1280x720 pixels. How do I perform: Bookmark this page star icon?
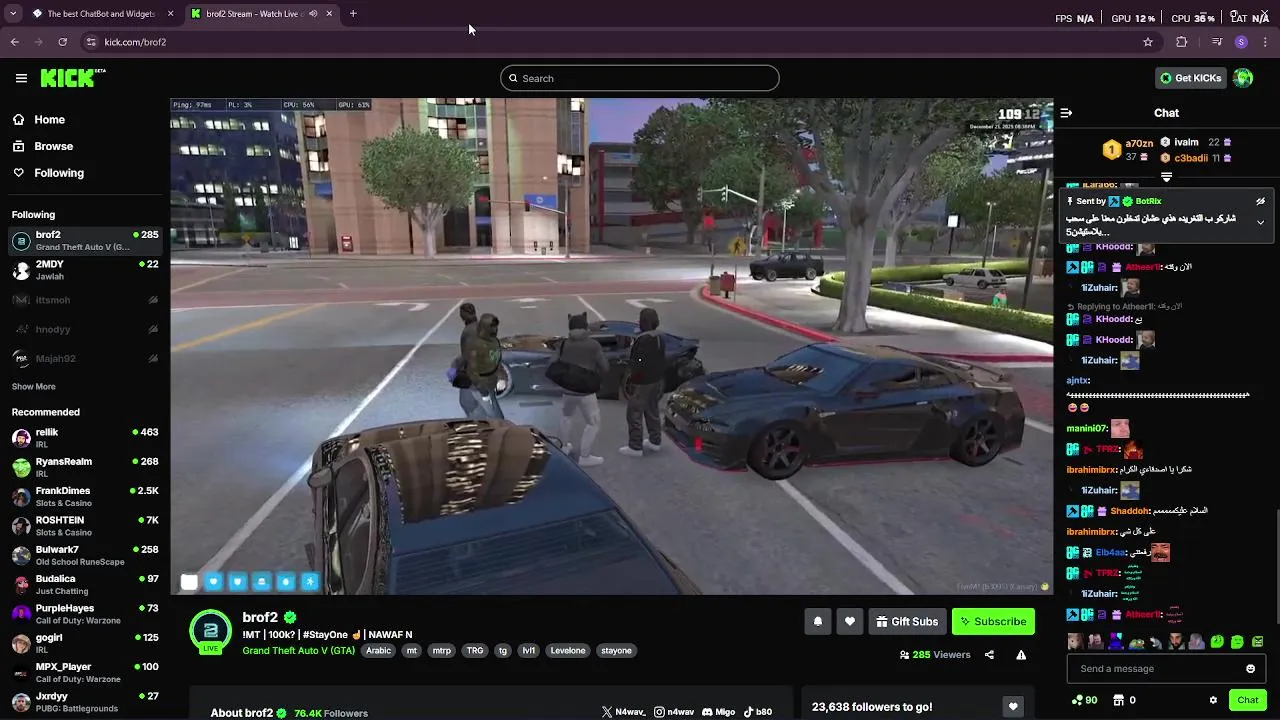[1148, 42]
